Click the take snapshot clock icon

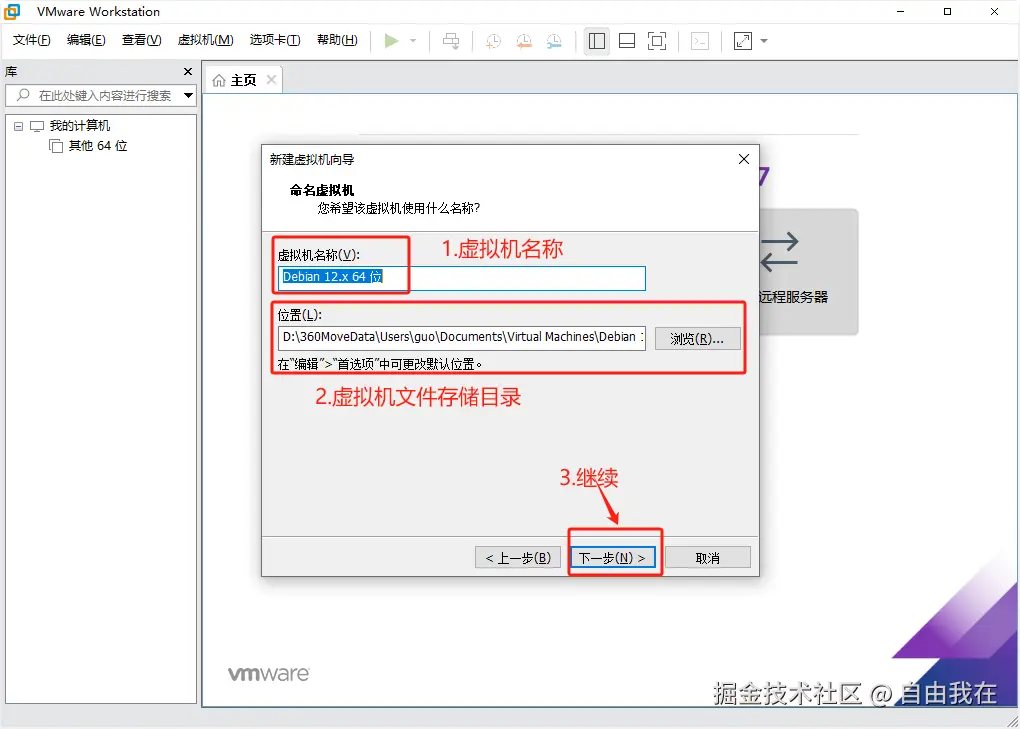click(x=494, y=41)
